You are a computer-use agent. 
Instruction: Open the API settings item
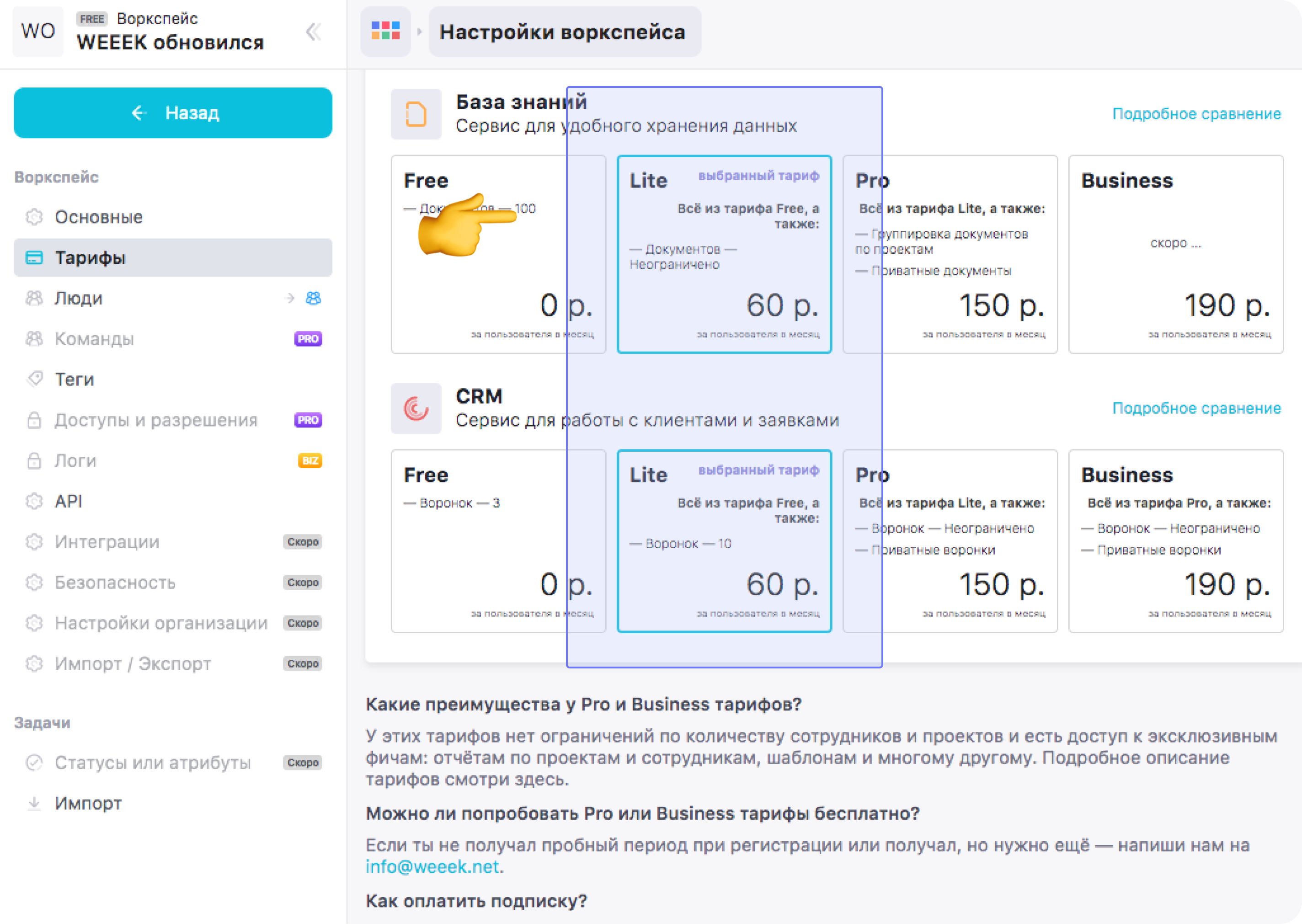68,501
